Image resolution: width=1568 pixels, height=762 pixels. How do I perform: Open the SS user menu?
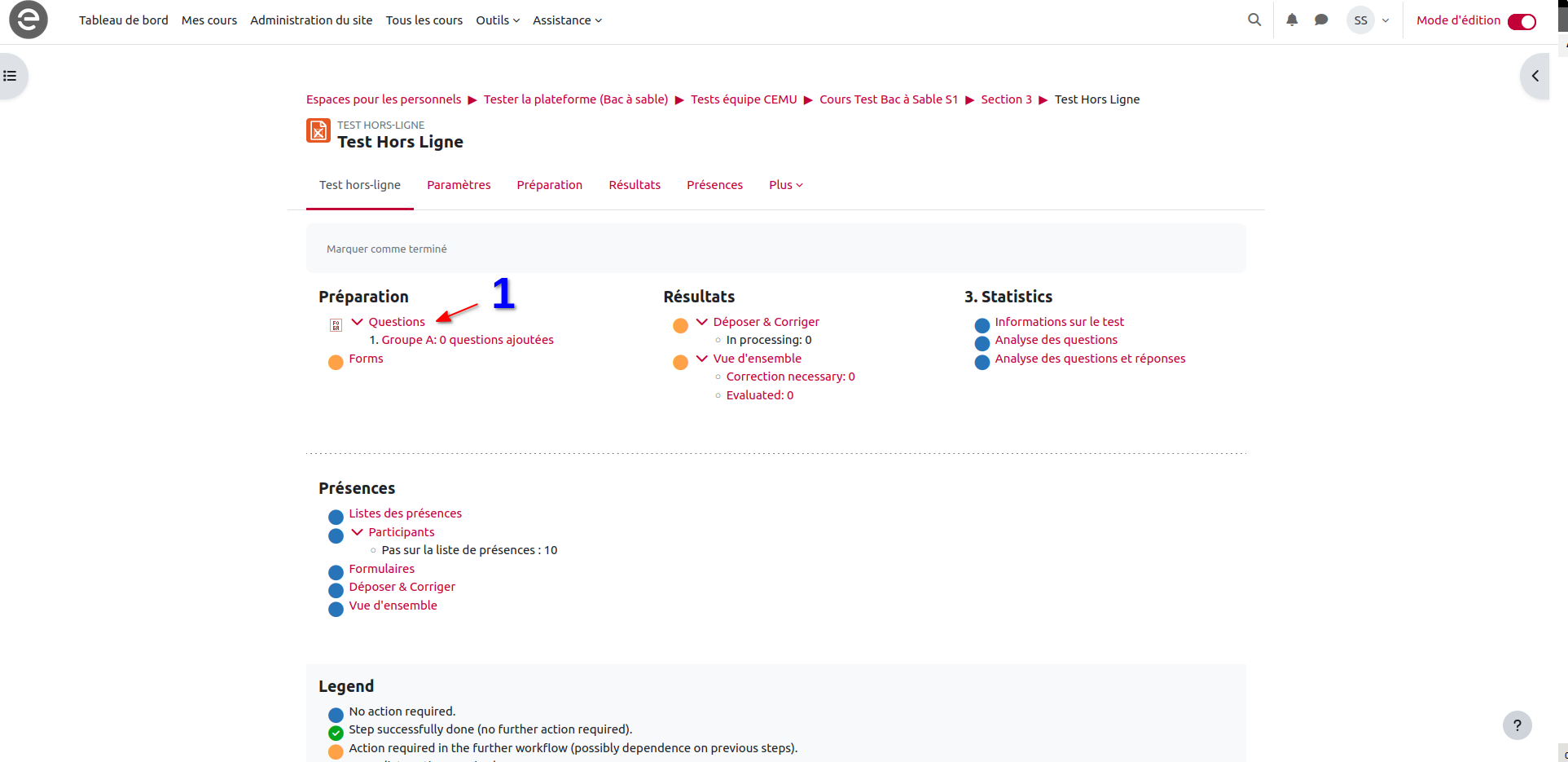click(x=1368, y=20)
